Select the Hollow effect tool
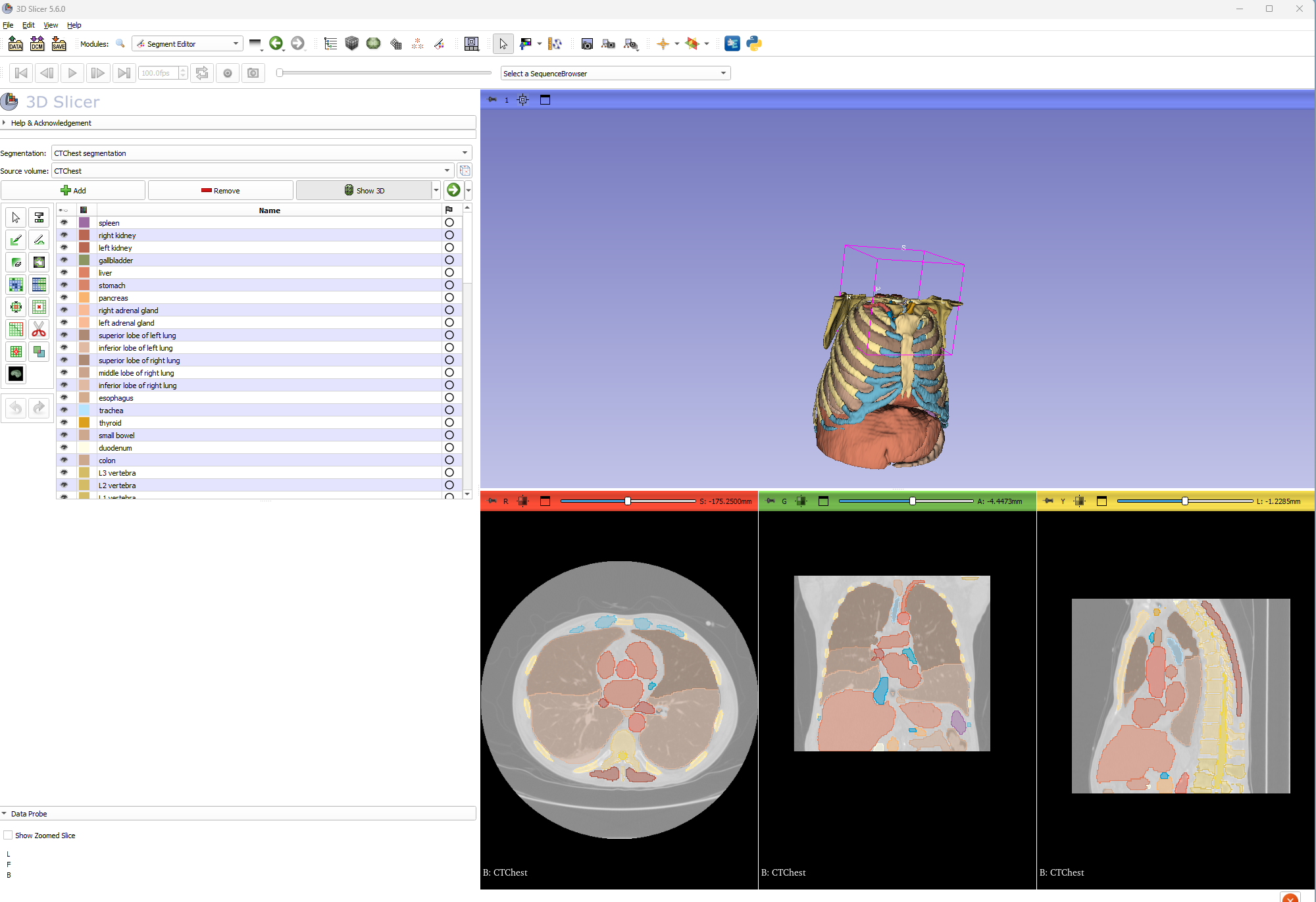 point(39,307)
